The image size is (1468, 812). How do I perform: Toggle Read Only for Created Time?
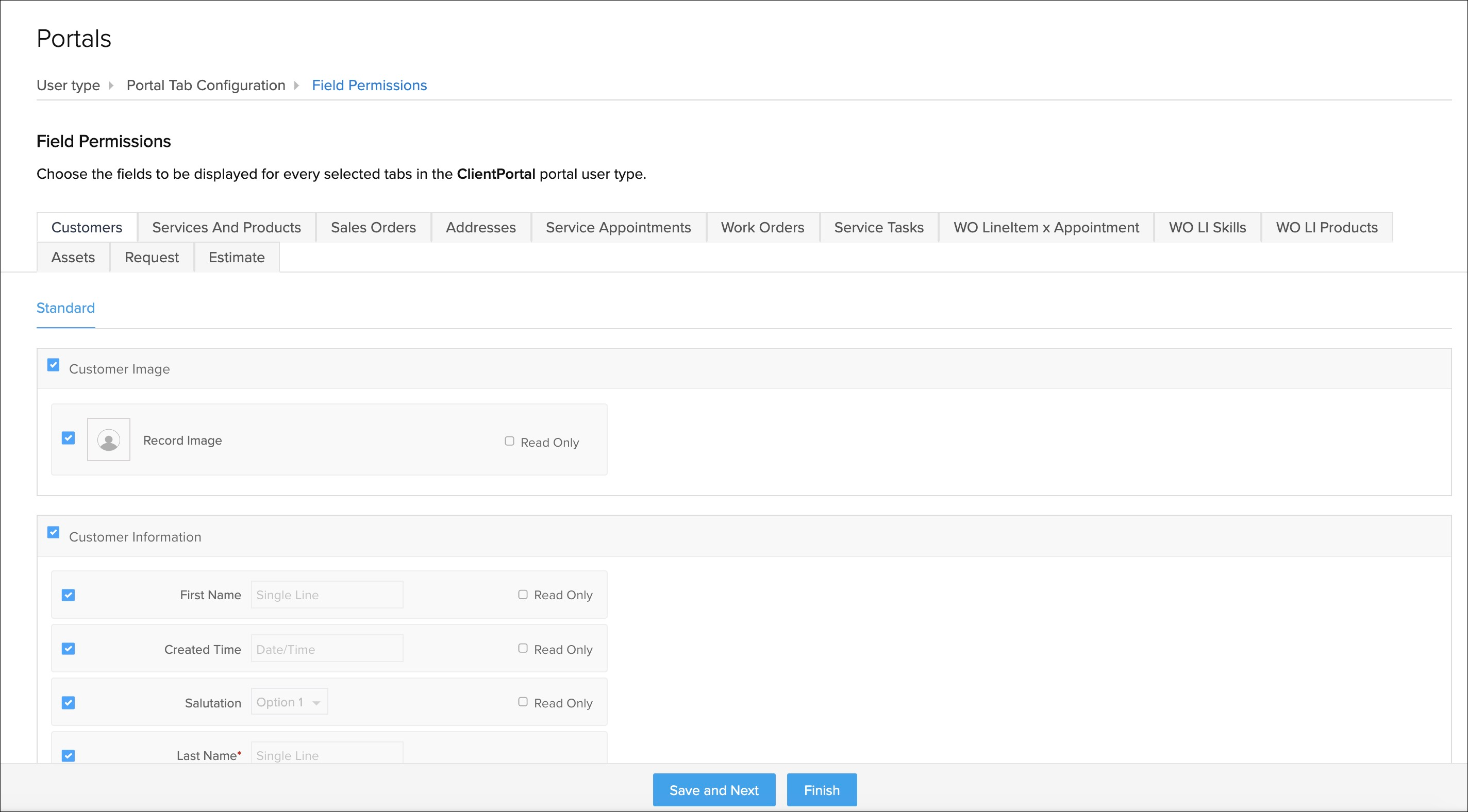point(523,649)
